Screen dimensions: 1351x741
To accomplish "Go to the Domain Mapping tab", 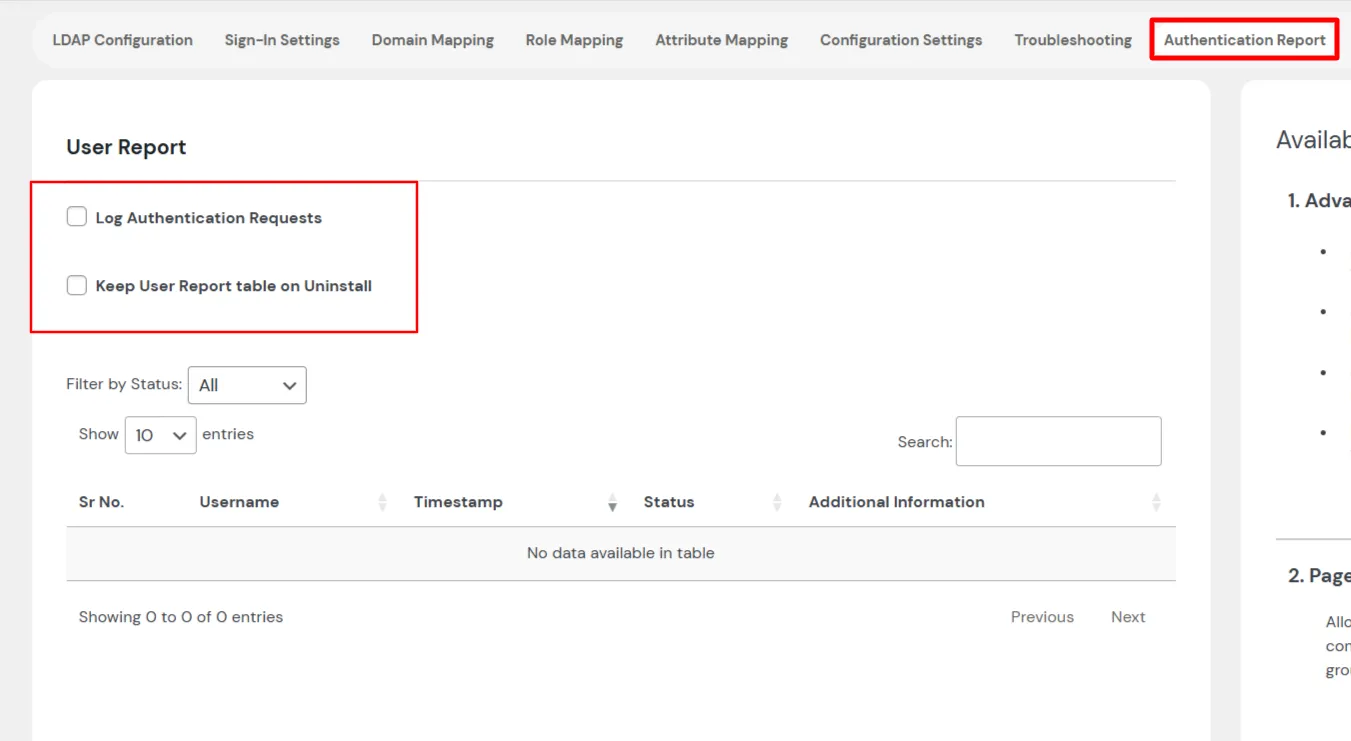I will 432,40.
